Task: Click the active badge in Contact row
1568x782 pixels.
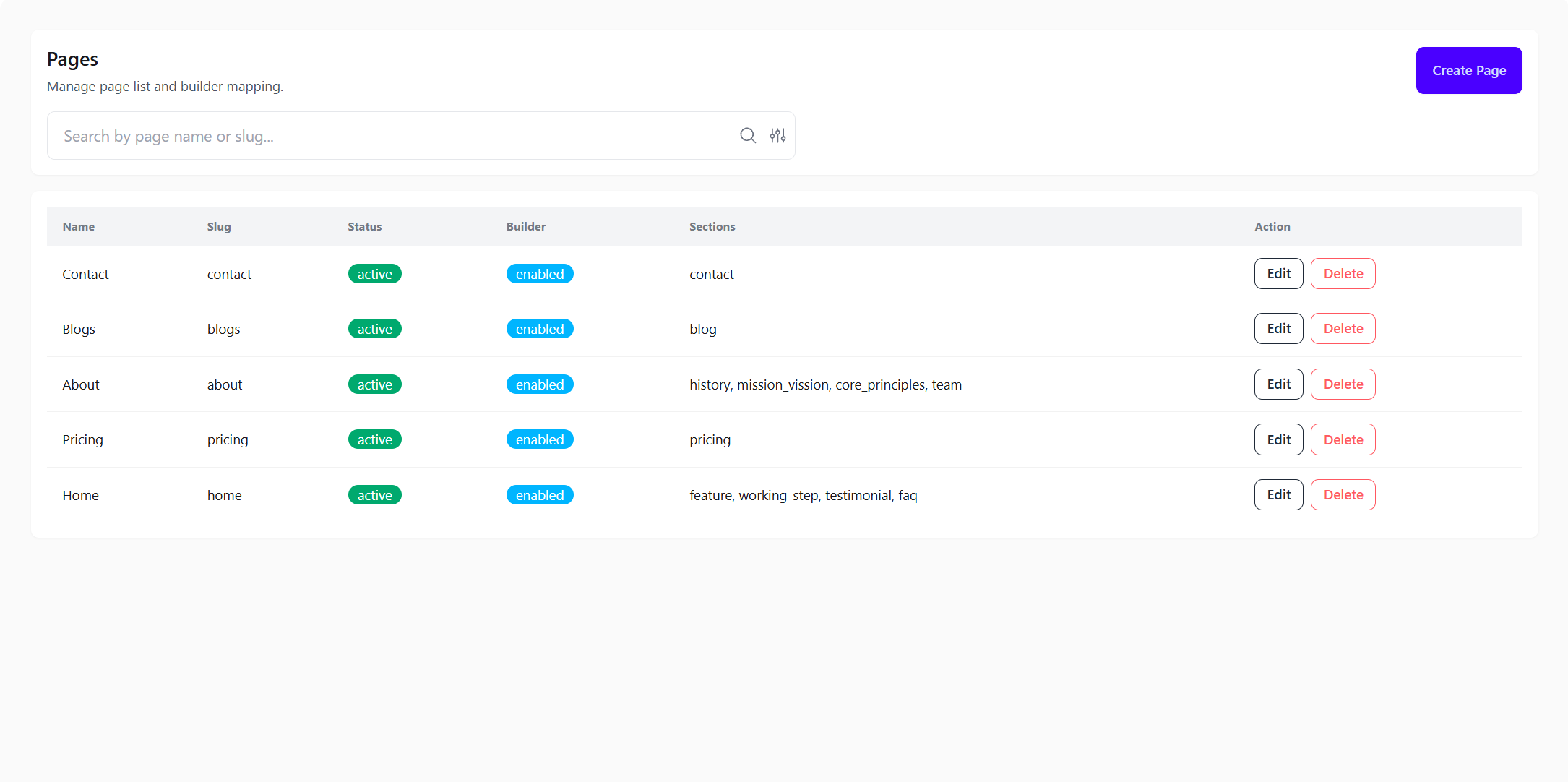Action: coord(375,274)
